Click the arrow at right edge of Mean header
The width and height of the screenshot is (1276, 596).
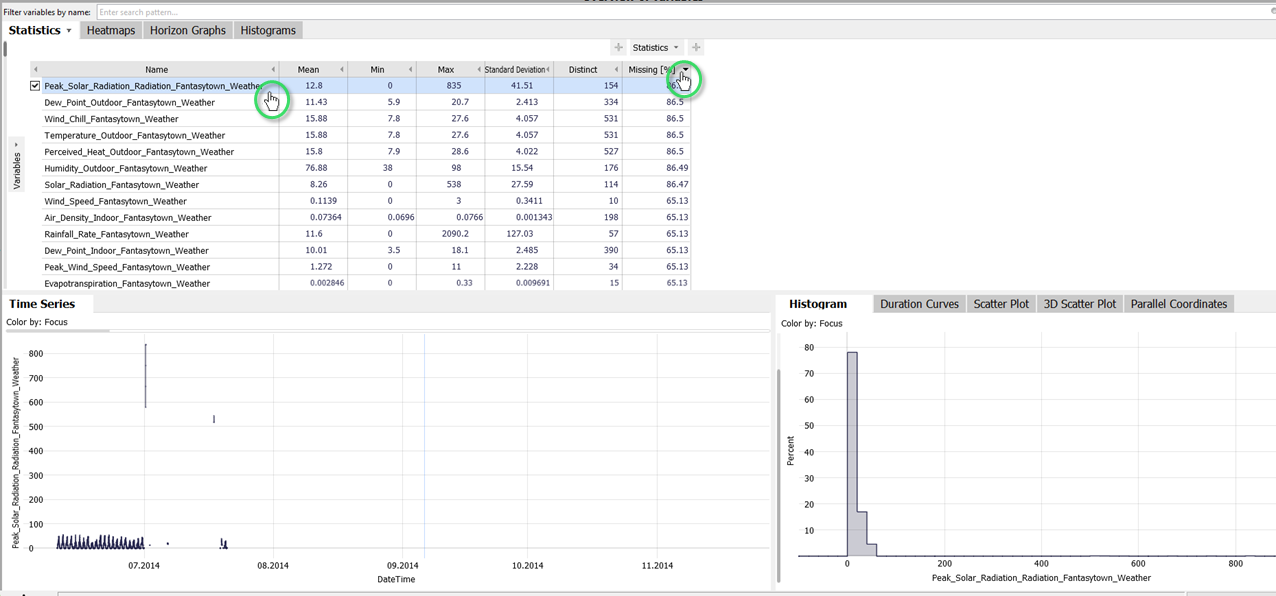tap(342, 70)
